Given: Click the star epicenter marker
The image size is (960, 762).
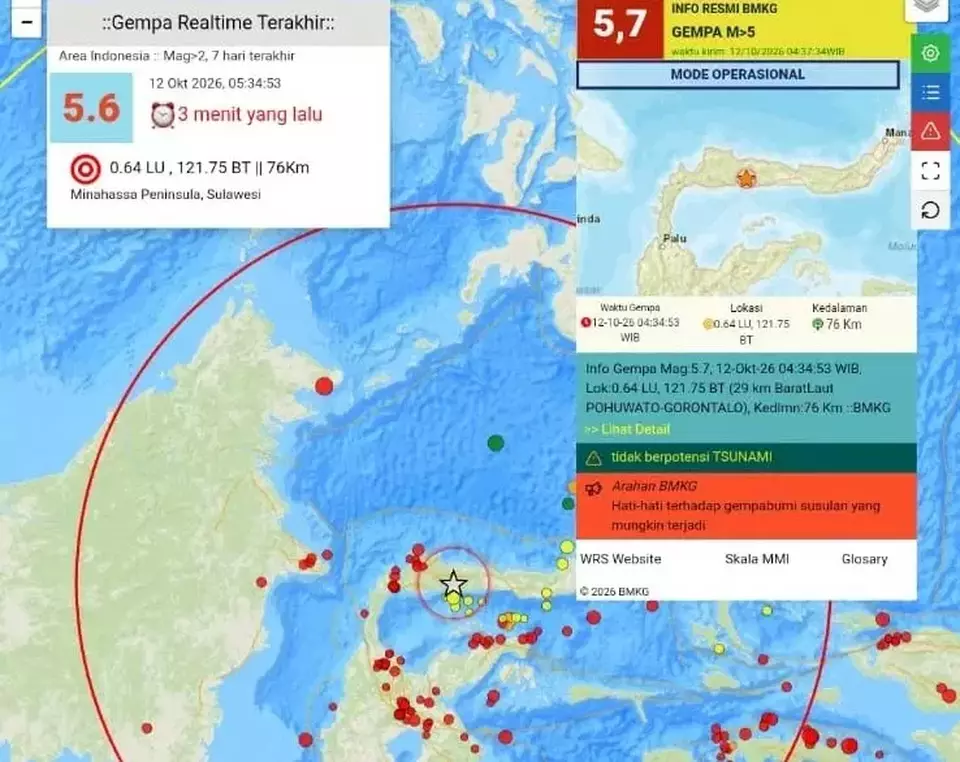Looking at the screenshot, I should [453, 583].
